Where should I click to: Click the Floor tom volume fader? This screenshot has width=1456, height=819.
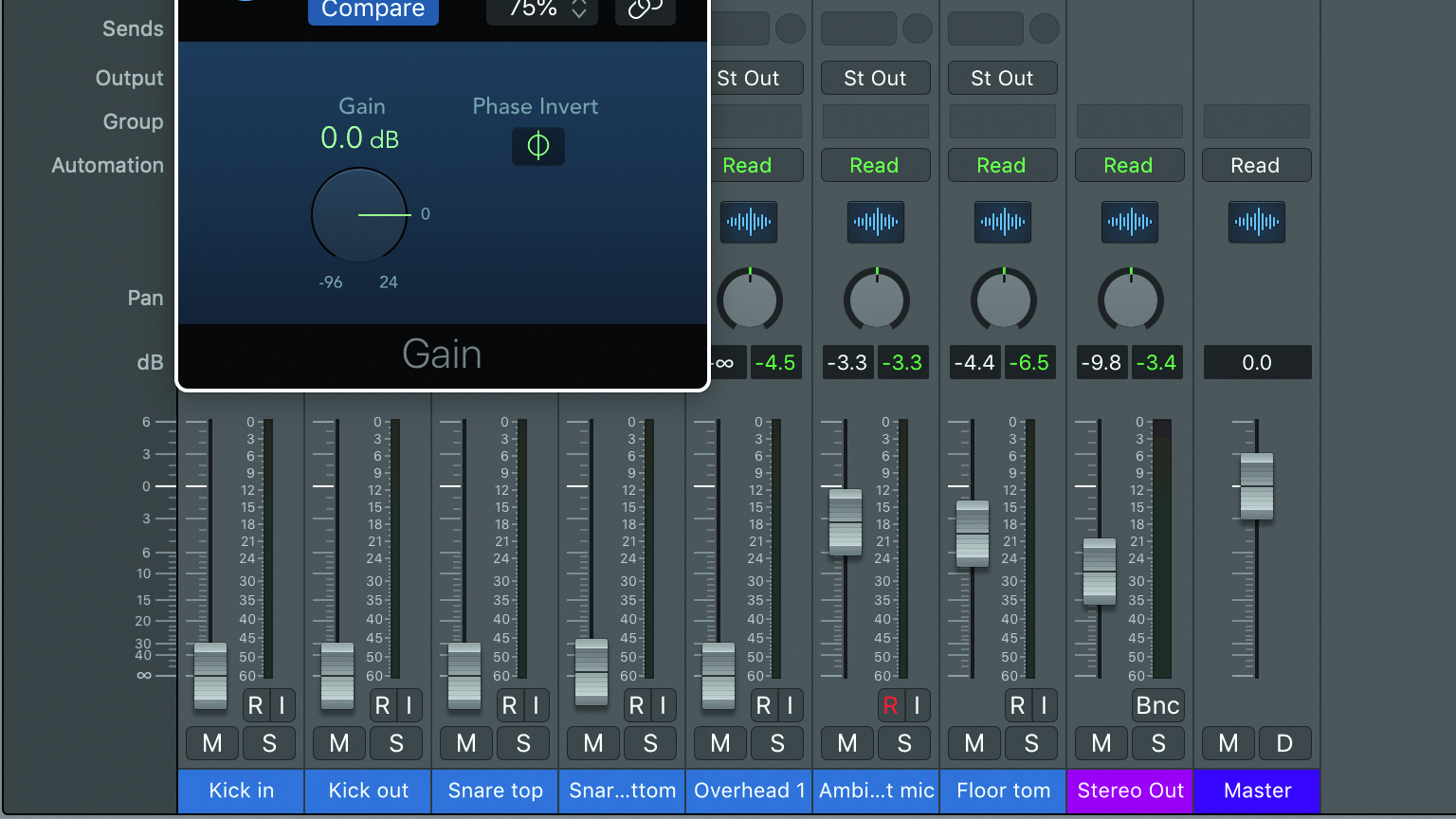point(973,534)
